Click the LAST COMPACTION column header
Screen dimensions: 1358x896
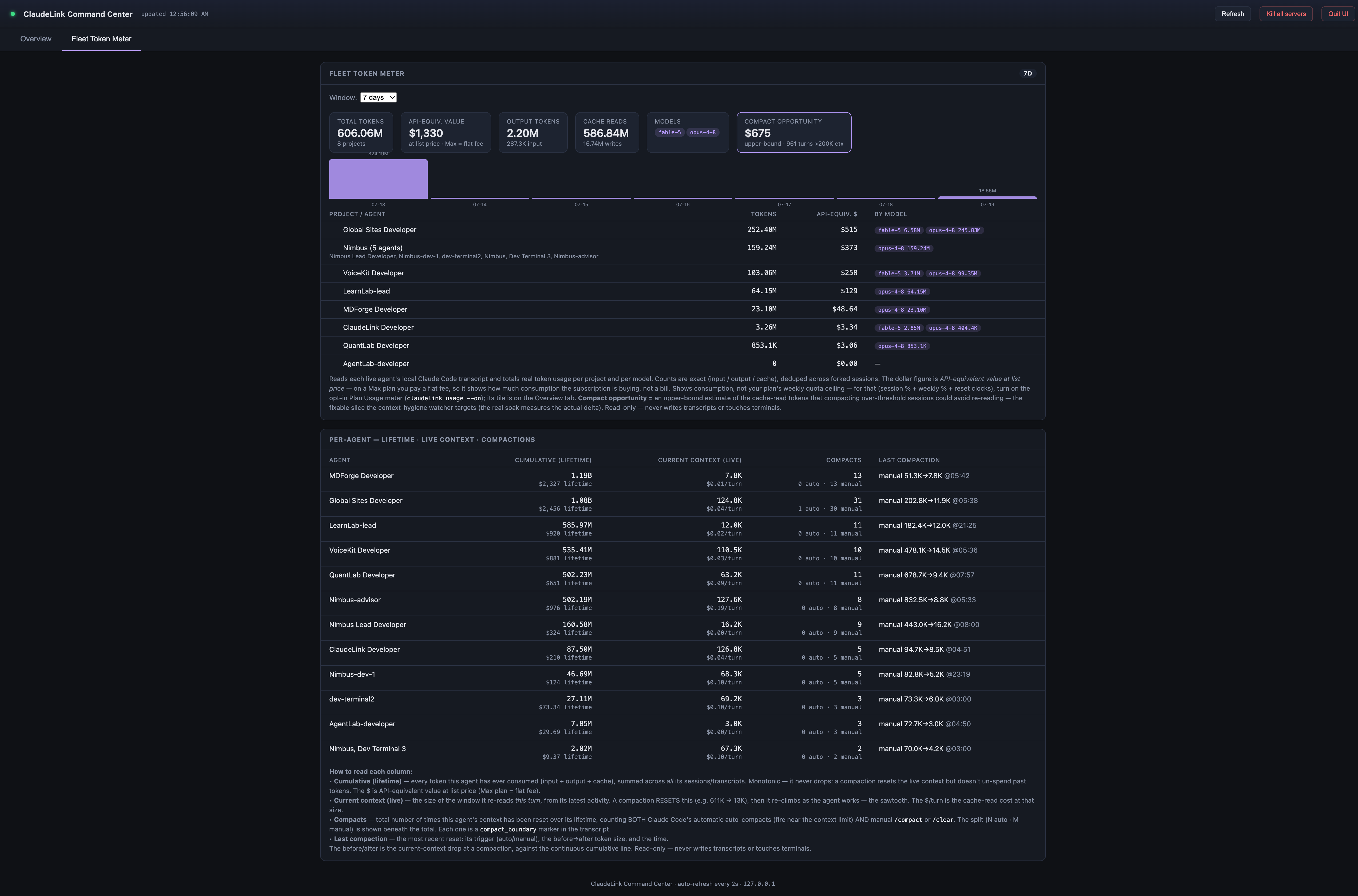coord(909,461)
